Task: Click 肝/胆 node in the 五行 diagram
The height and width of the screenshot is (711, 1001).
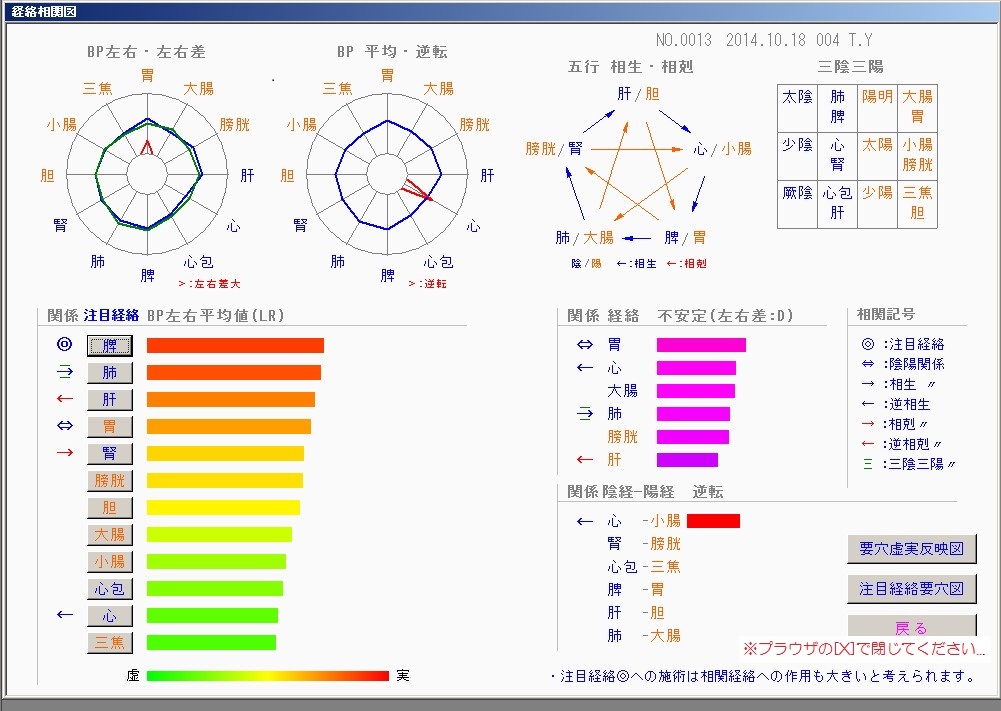Action: pos(637,94)
